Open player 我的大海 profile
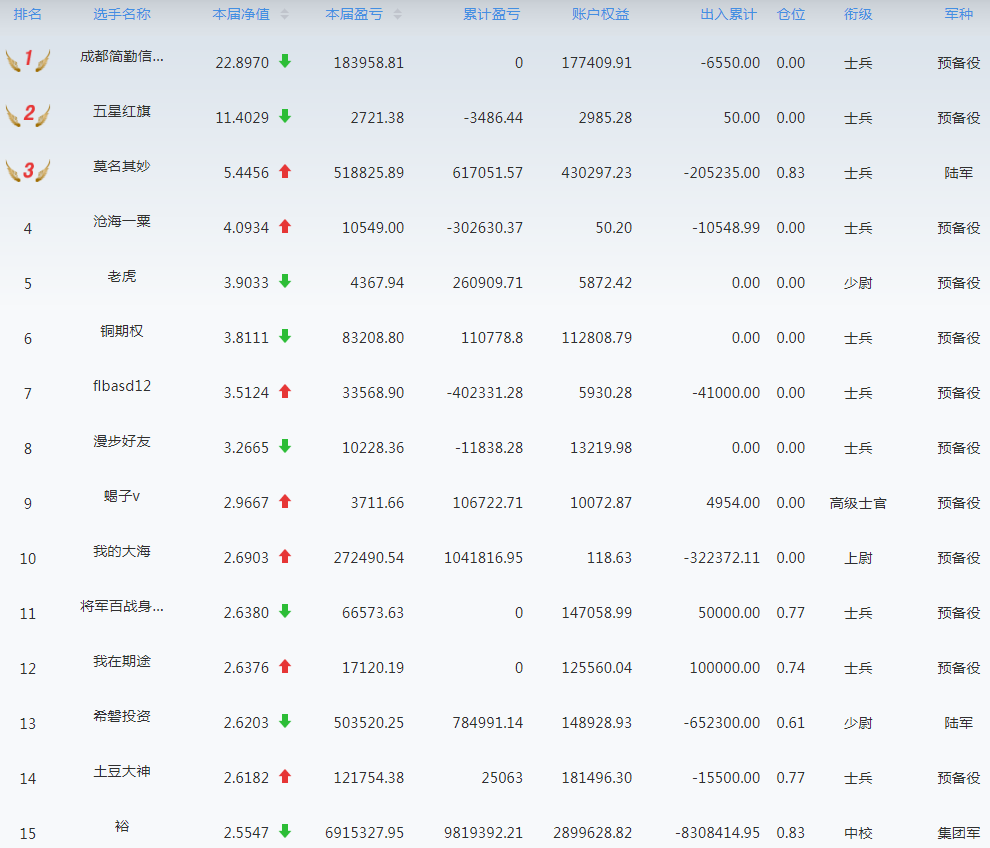The image size is (990, 848). pos(122,551)
